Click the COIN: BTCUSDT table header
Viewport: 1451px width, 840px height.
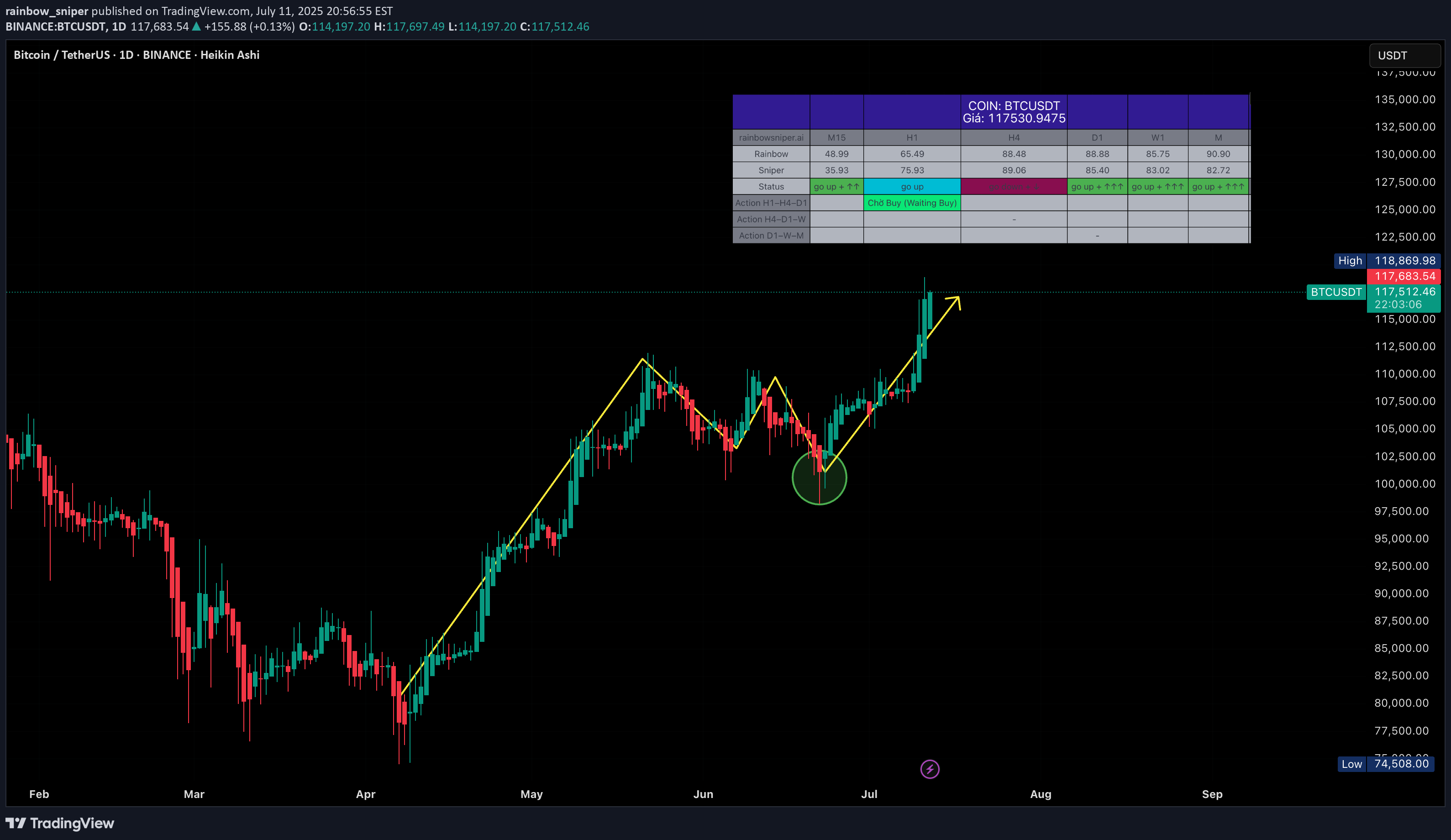coord(1014,112)
